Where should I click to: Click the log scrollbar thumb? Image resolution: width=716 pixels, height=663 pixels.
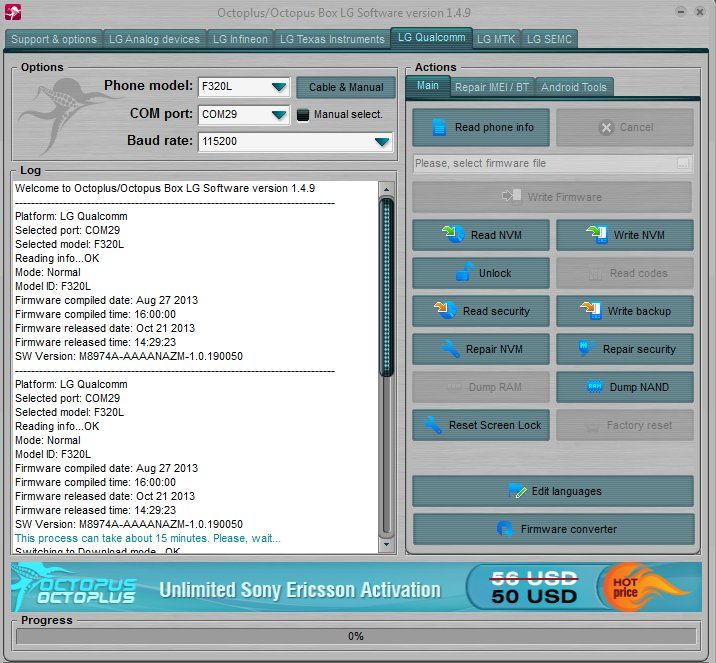pyautogui.click(x=386, y=287)
